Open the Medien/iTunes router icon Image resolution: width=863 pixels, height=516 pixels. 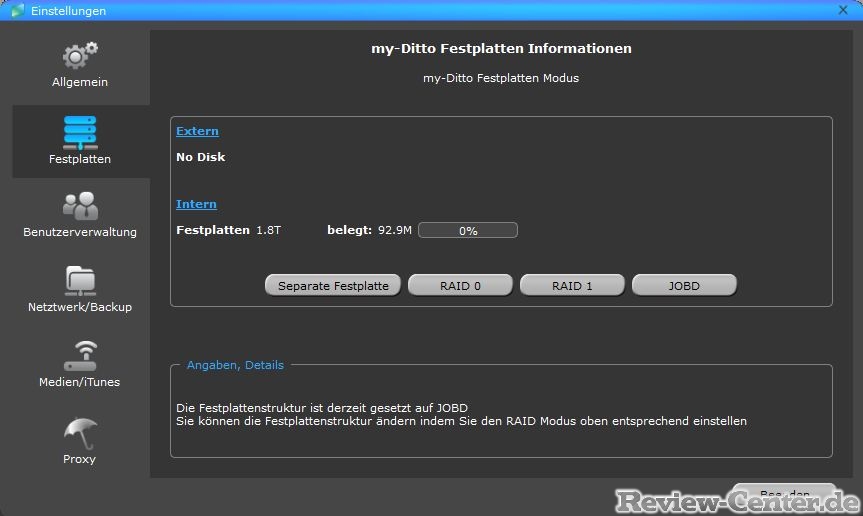[x=80, y=356]
